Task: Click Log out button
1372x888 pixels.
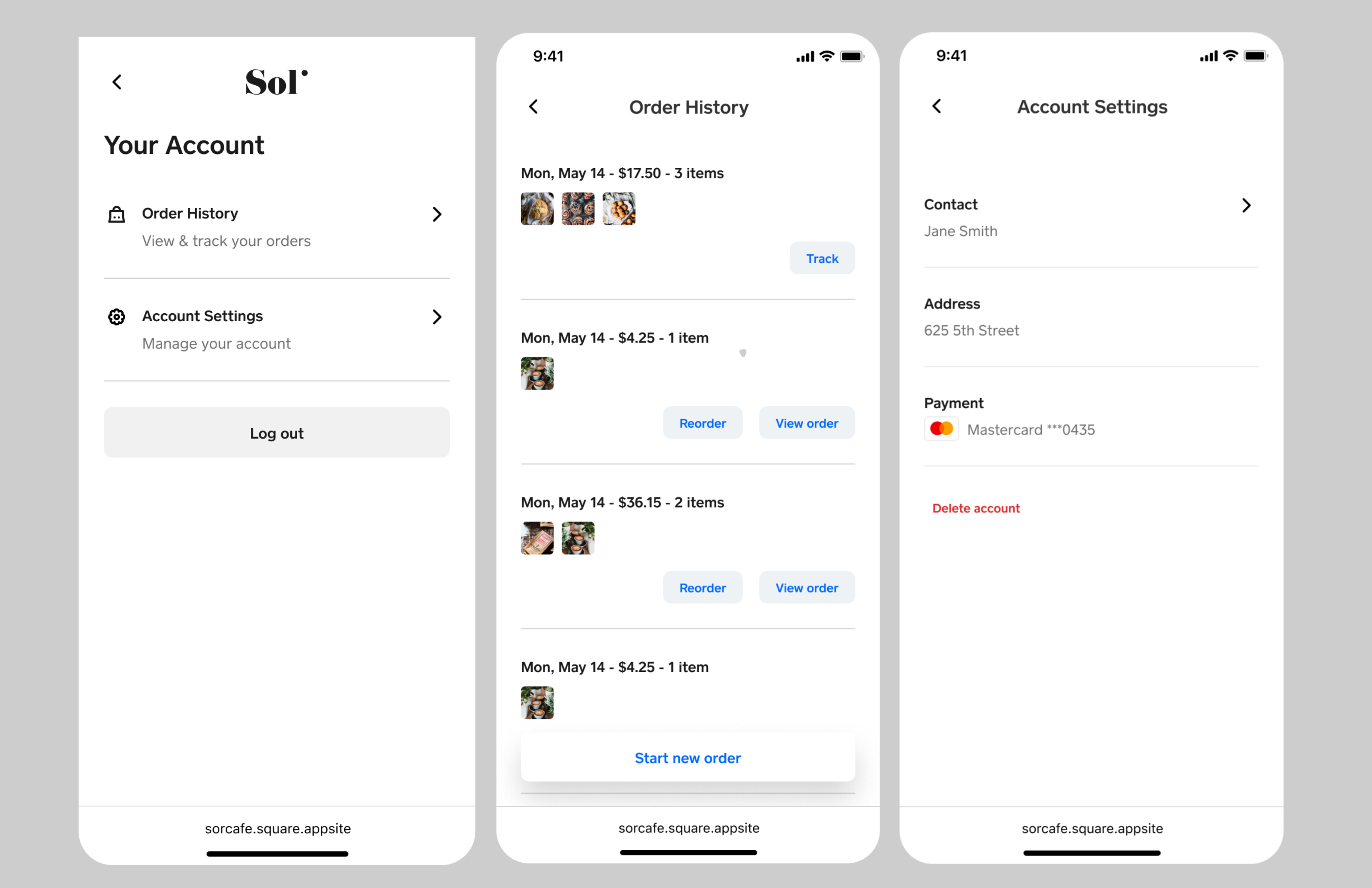Action: point(276,434)
